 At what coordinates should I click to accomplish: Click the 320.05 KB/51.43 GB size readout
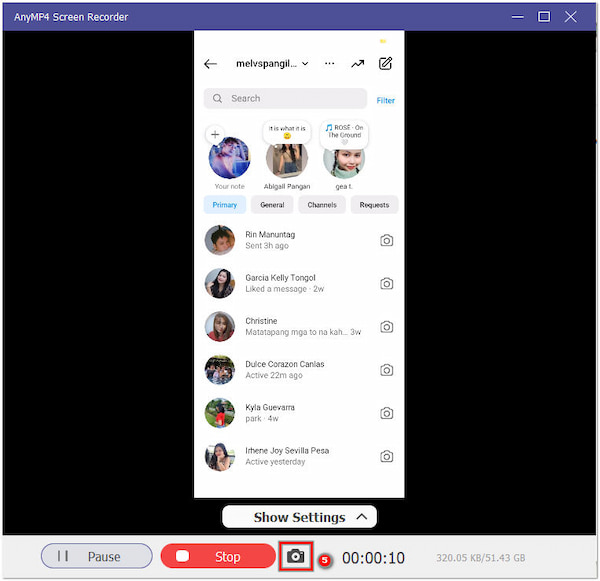point(481,558)
